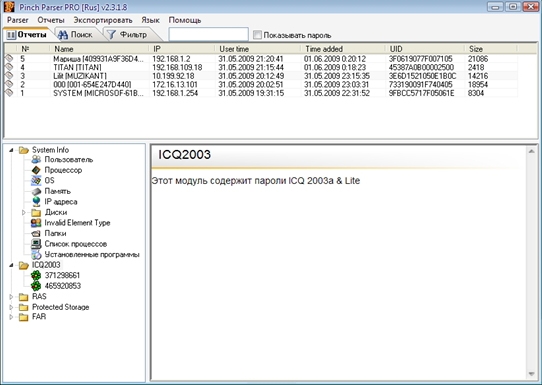Click the Процессор chip icon
The width and height of the screenshot is (542, 385).
tap(36, 170)
